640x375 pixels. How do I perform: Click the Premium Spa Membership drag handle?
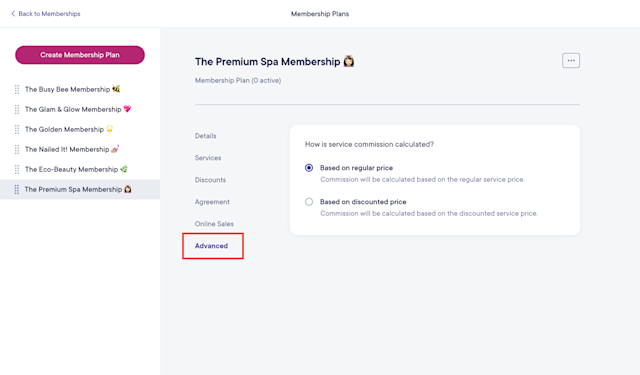tap(17, 189)
